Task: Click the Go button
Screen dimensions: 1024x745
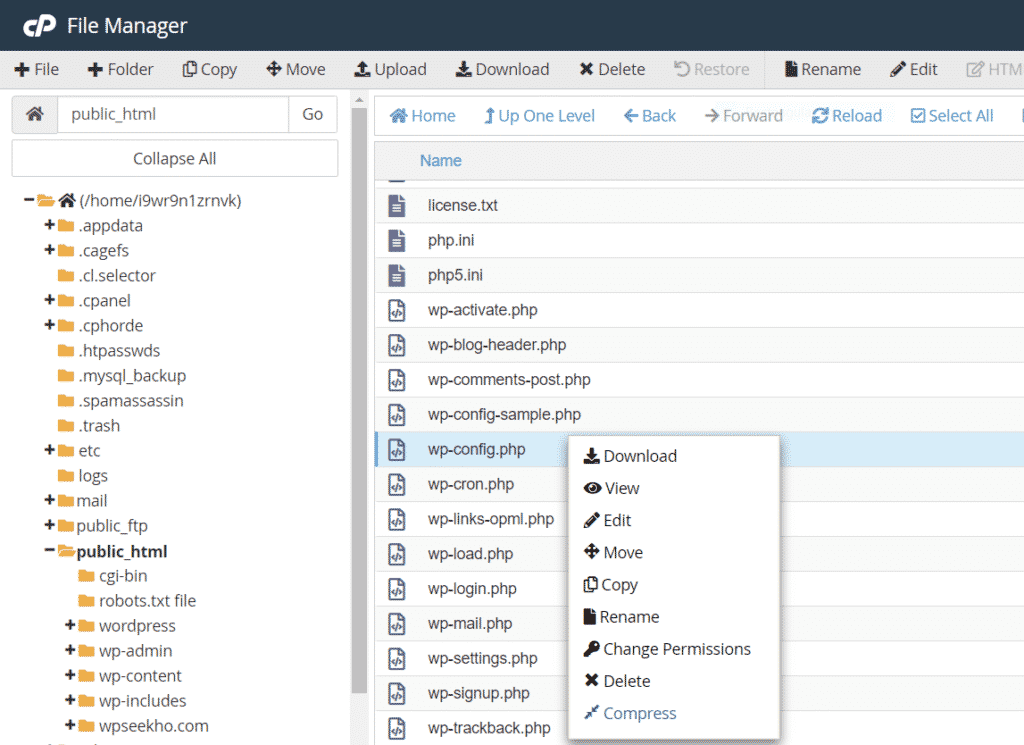Action: [x=312, y=114]
